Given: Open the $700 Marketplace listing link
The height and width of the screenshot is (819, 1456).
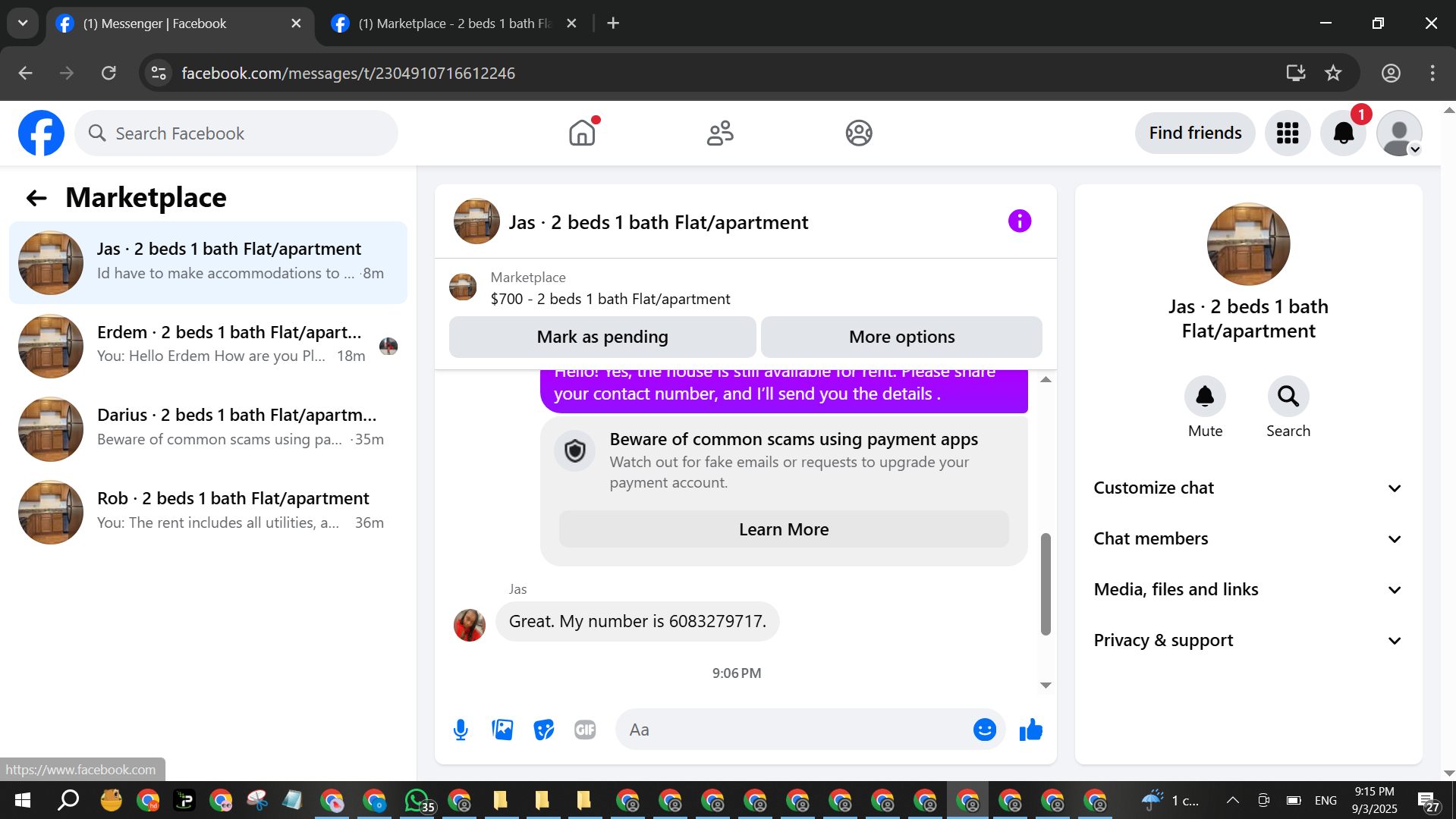Looking at the screenshot, I should [x=610, y=299].
